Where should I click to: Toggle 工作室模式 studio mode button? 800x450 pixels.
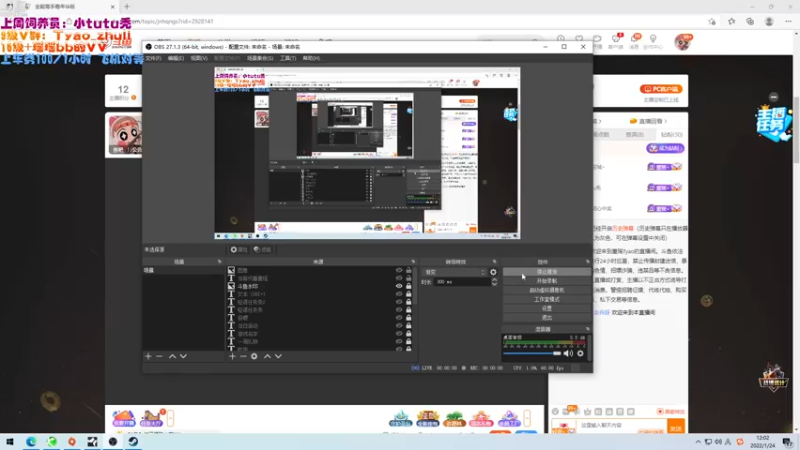547,299
